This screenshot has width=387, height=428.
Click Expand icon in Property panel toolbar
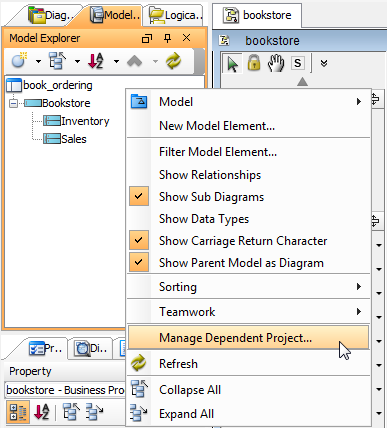(x=94, y=411)
